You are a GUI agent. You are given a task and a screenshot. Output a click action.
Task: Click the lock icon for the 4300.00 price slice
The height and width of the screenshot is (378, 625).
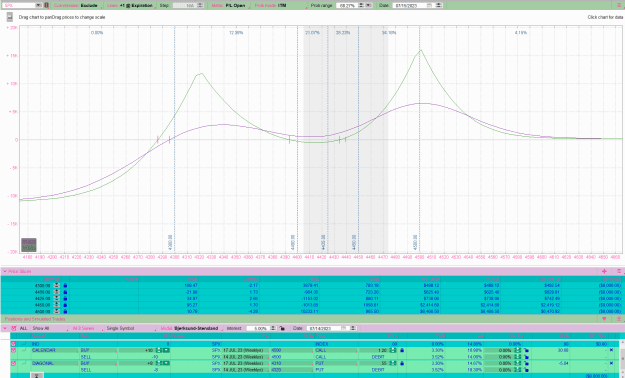65,285
